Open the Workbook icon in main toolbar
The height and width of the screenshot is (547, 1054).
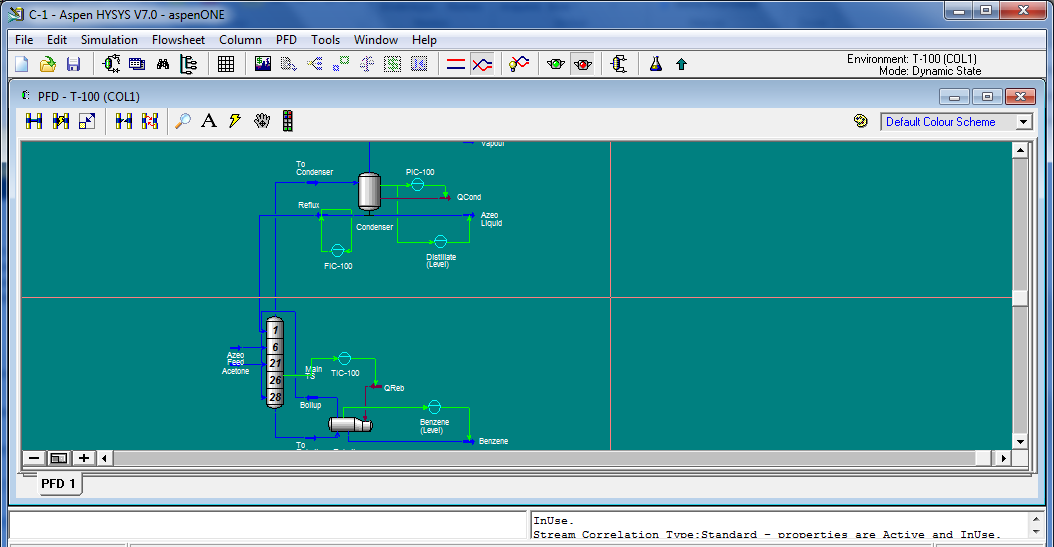(137, 64)
